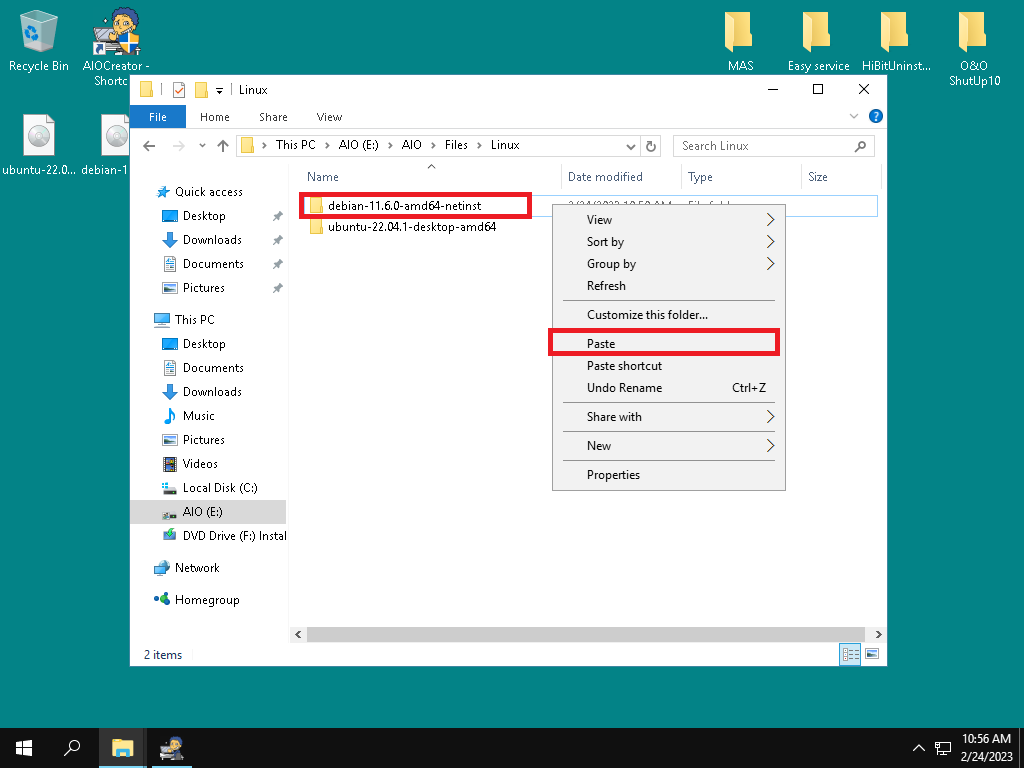Image resolution: width=1024 pixels, height=768 pixels.
Task: Click the horizontal scrollbar in file list
Action: click(x=584, y=635)
